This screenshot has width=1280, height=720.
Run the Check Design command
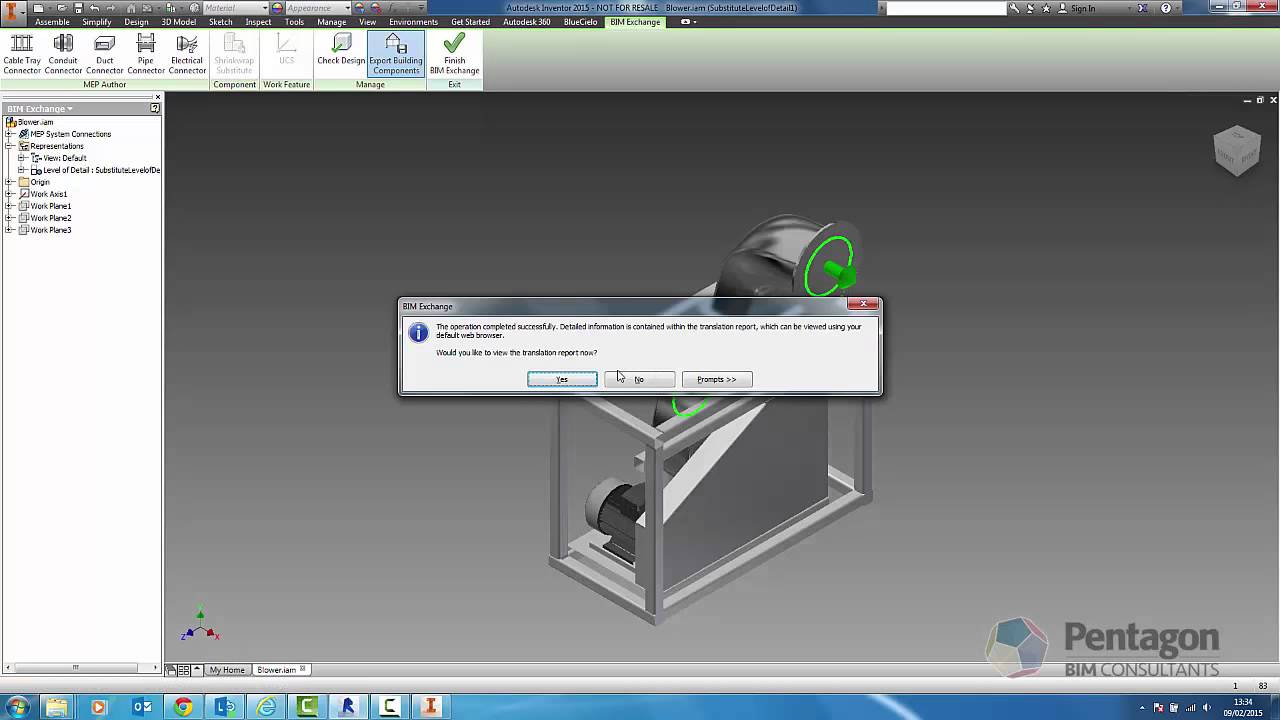[341, 49]
